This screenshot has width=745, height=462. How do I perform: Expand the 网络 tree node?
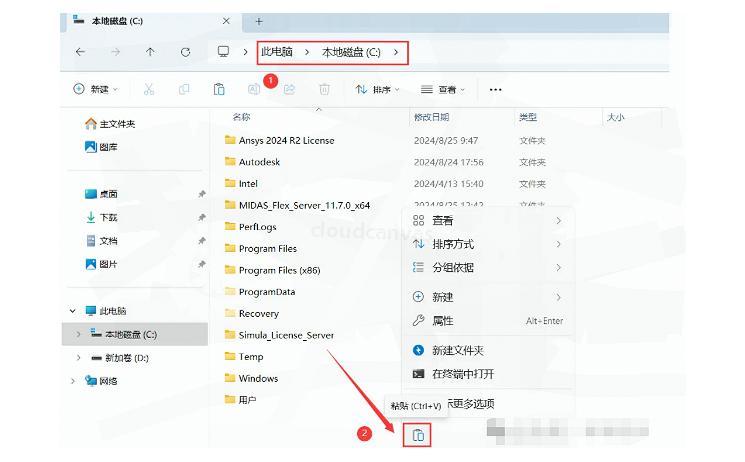coord(73,381)
